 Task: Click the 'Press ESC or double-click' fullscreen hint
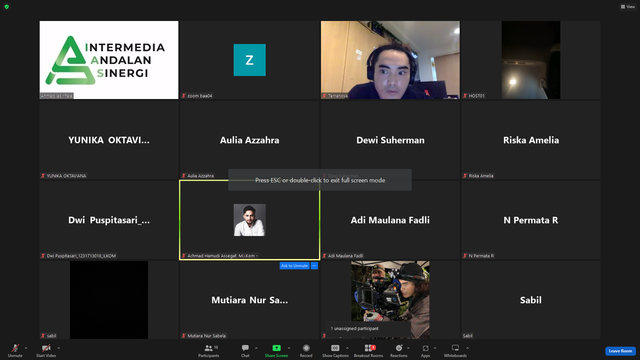320,180
